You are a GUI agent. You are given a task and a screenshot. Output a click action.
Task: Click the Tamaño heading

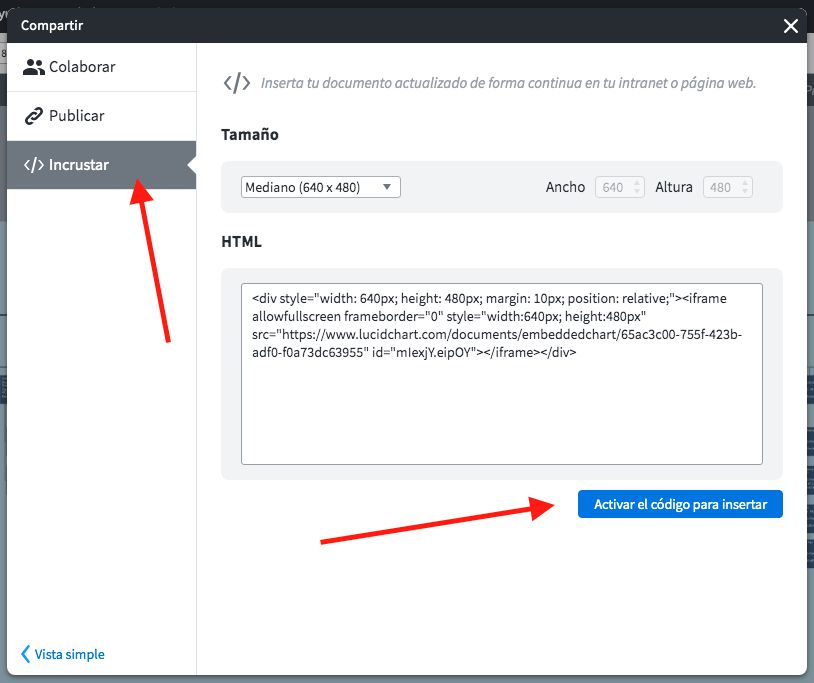point(250,134)
